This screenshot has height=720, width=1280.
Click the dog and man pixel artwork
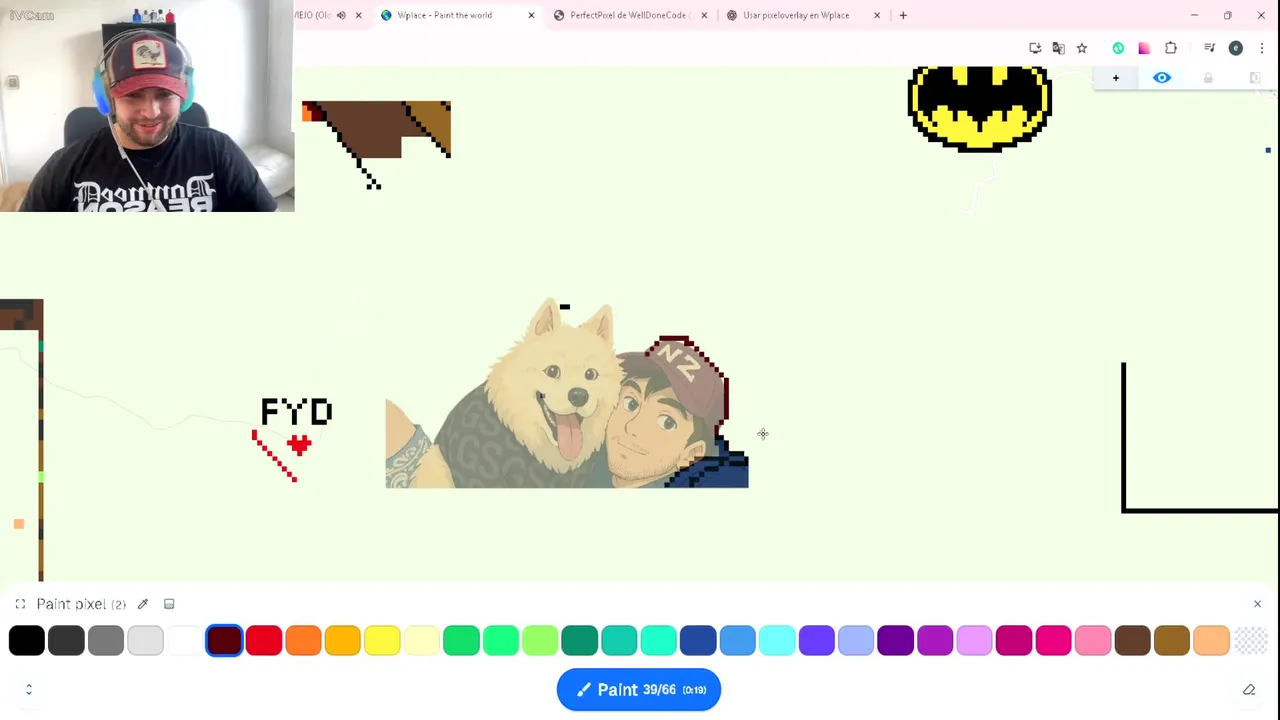click(x=566, y=393)
